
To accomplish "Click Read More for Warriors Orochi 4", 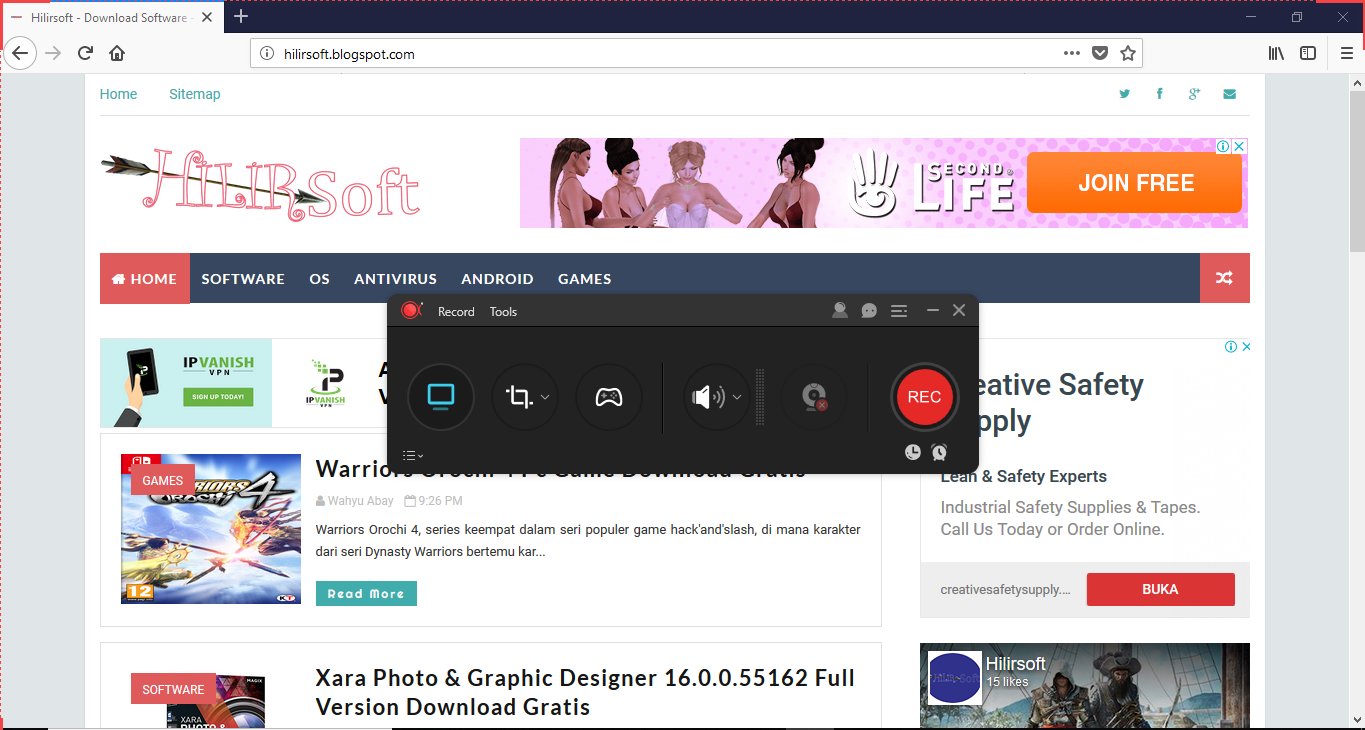I will pos(366,593).
